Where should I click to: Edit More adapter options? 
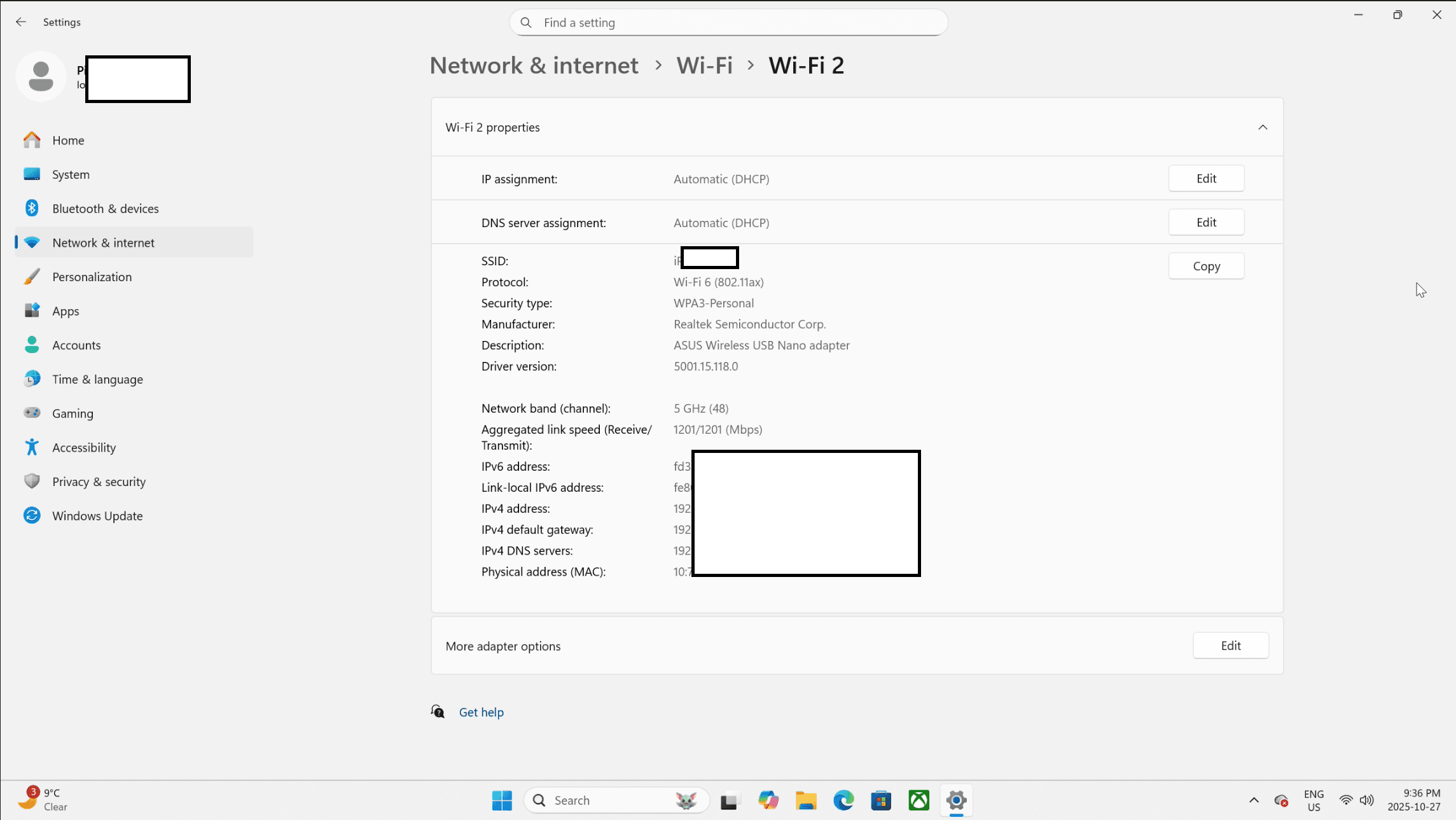(1230, 646)
